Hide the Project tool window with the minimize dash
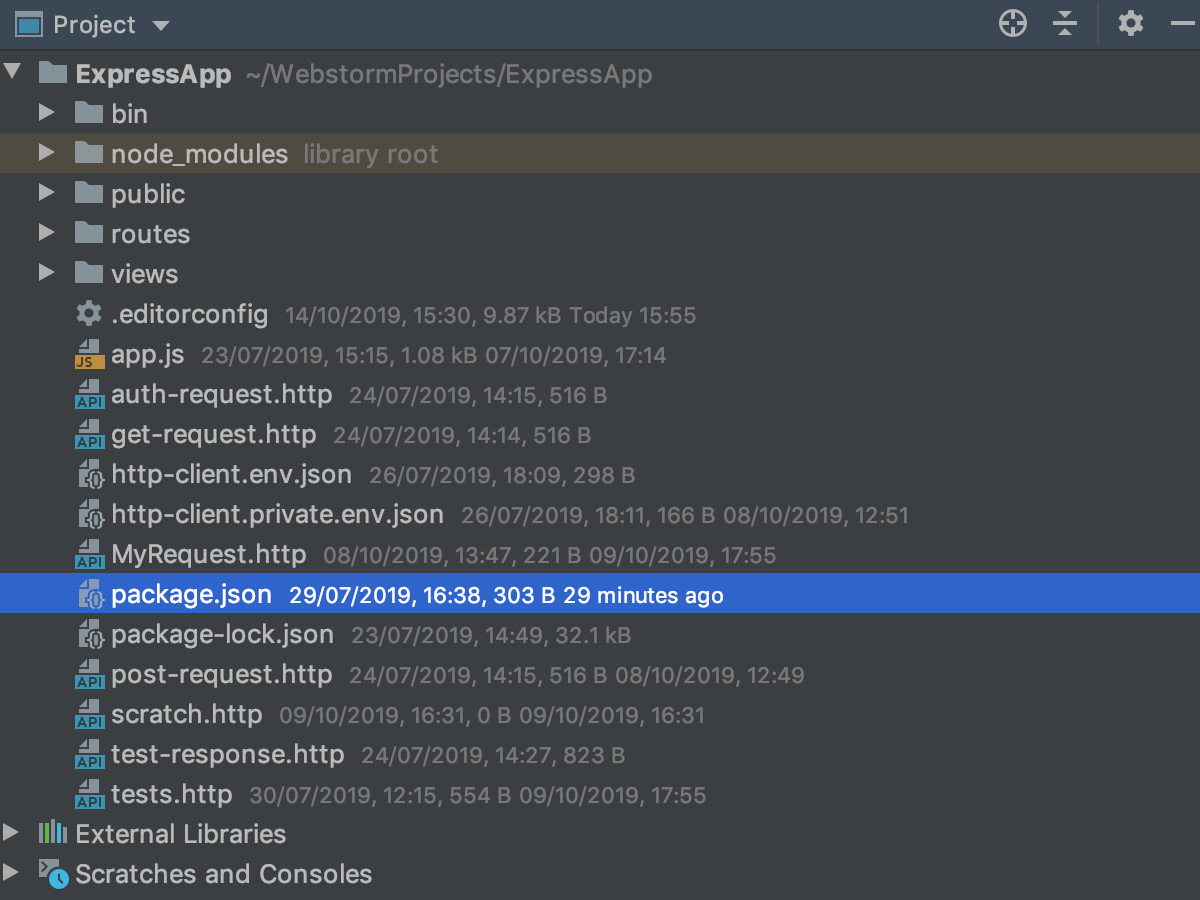Viewport: 1200px width, 900px height. click(x=1181, y=23)
